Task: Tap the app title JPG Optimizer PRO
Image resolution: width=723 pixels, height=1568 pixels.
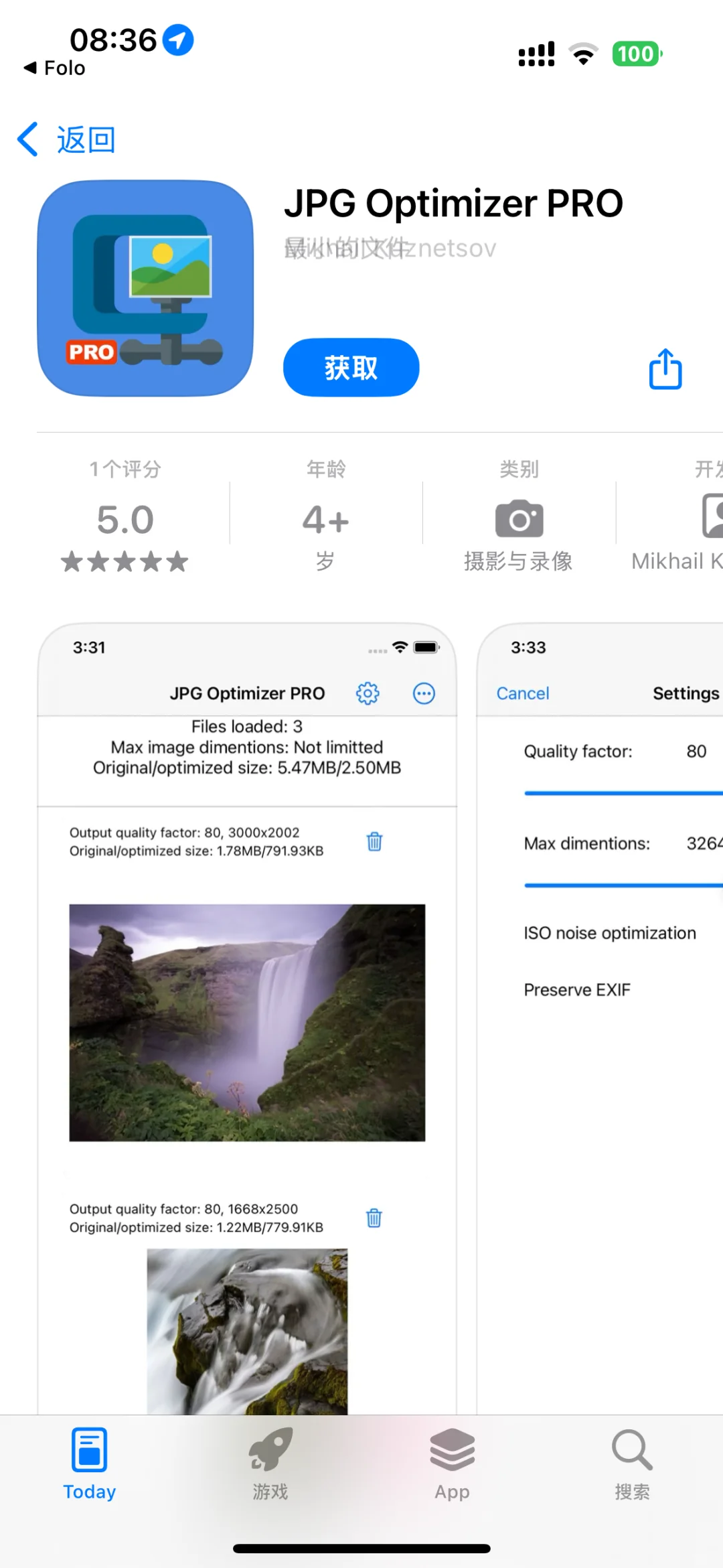Action: click(454, 204)
